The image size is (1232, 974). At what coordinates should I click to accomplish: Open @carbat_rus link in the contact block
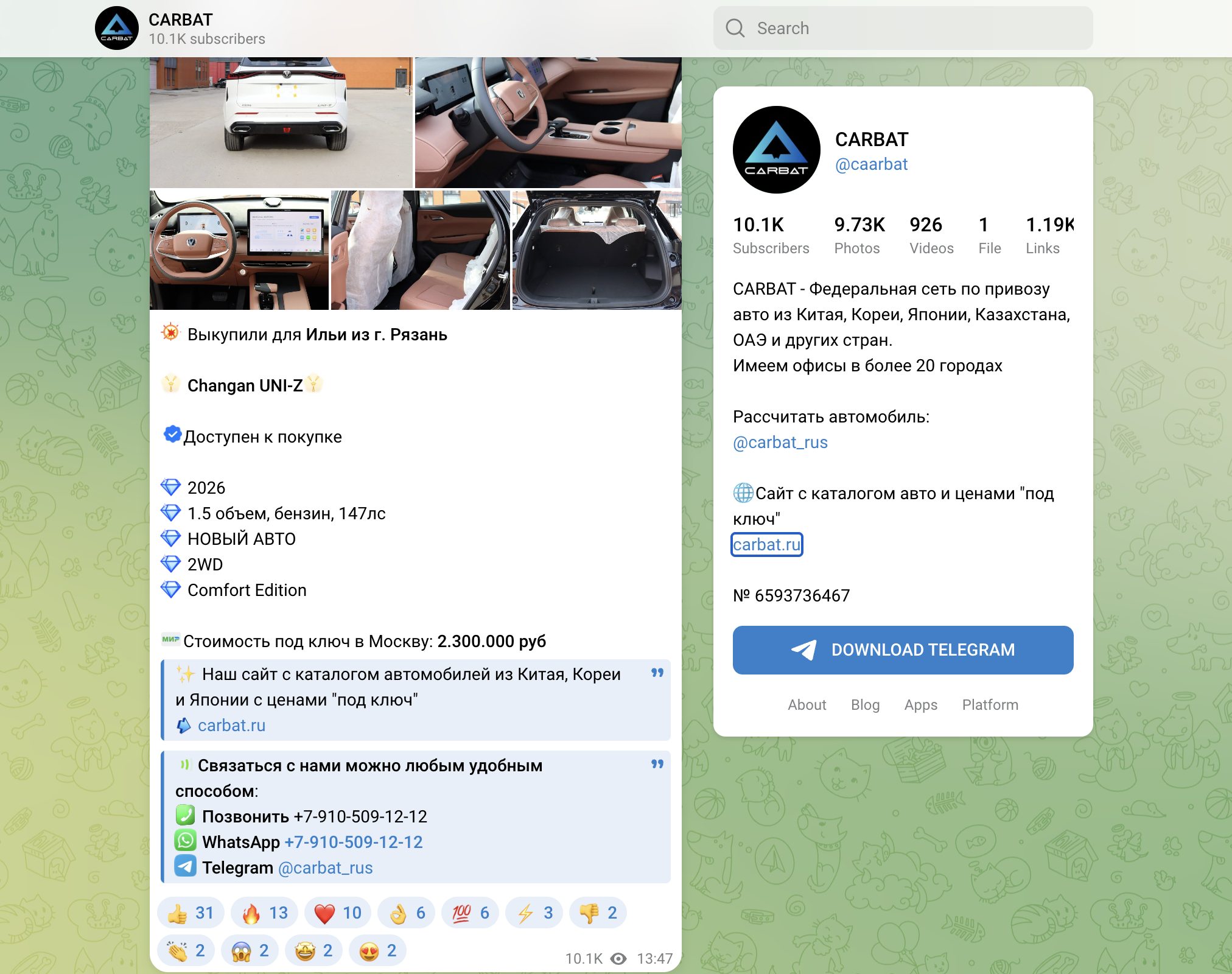(326, 867)
